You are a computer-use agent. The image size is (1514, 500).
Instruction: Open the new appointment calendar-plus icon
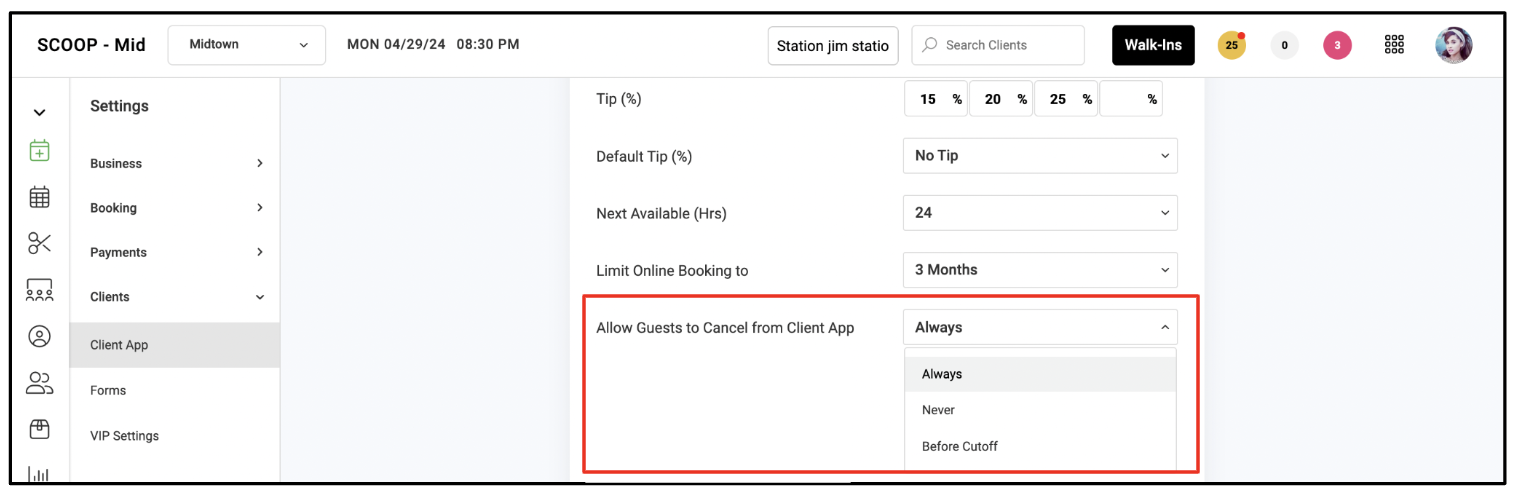pos(39,151)
